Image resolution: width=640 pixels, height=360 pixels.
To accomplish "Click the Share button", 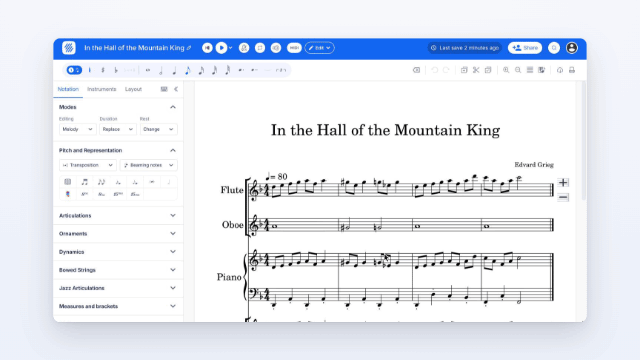I will point(525,48).
